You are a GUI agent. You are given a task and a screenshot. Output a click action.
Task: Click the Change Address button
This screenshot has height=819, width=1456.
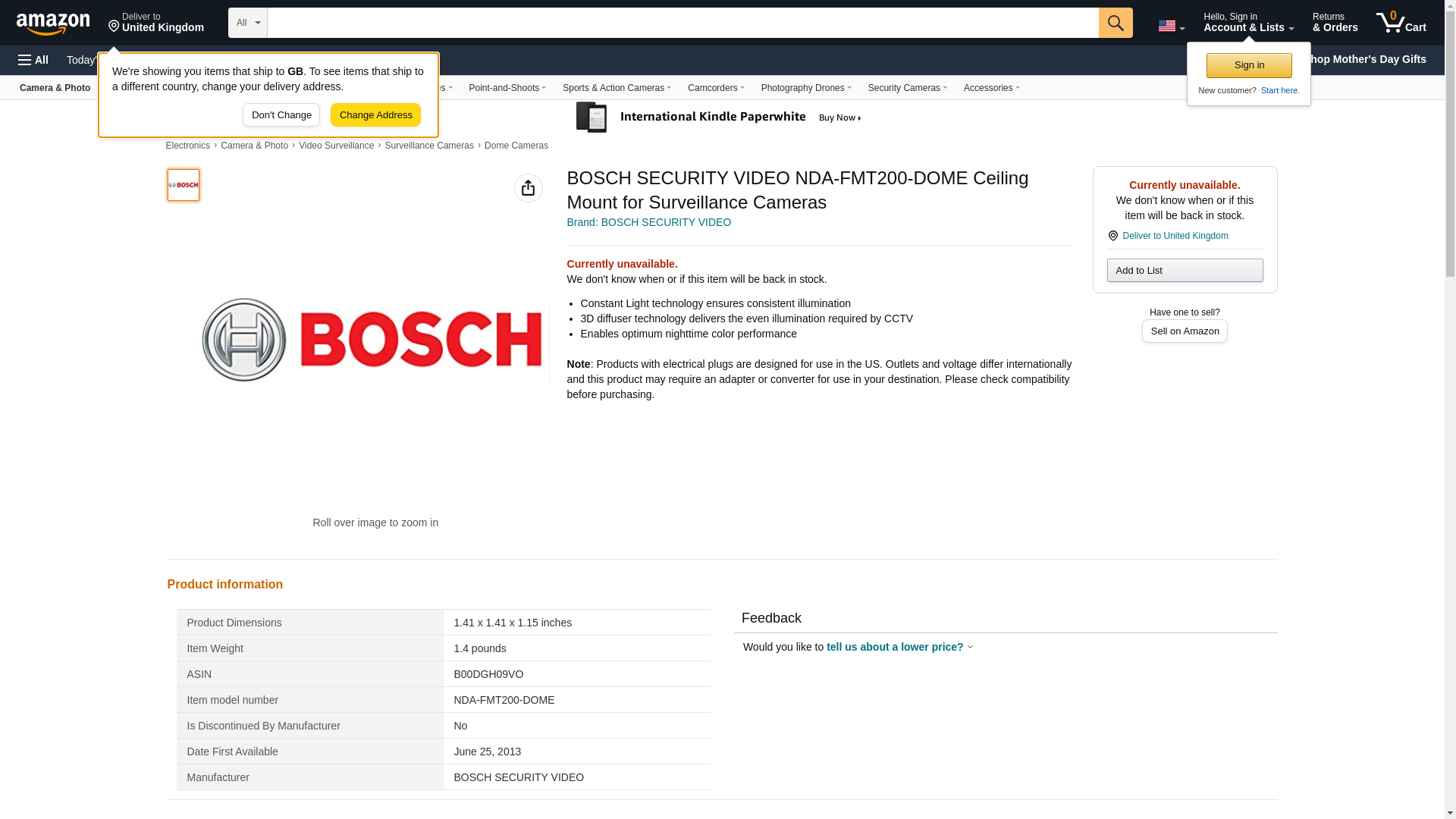pos(375,115)
